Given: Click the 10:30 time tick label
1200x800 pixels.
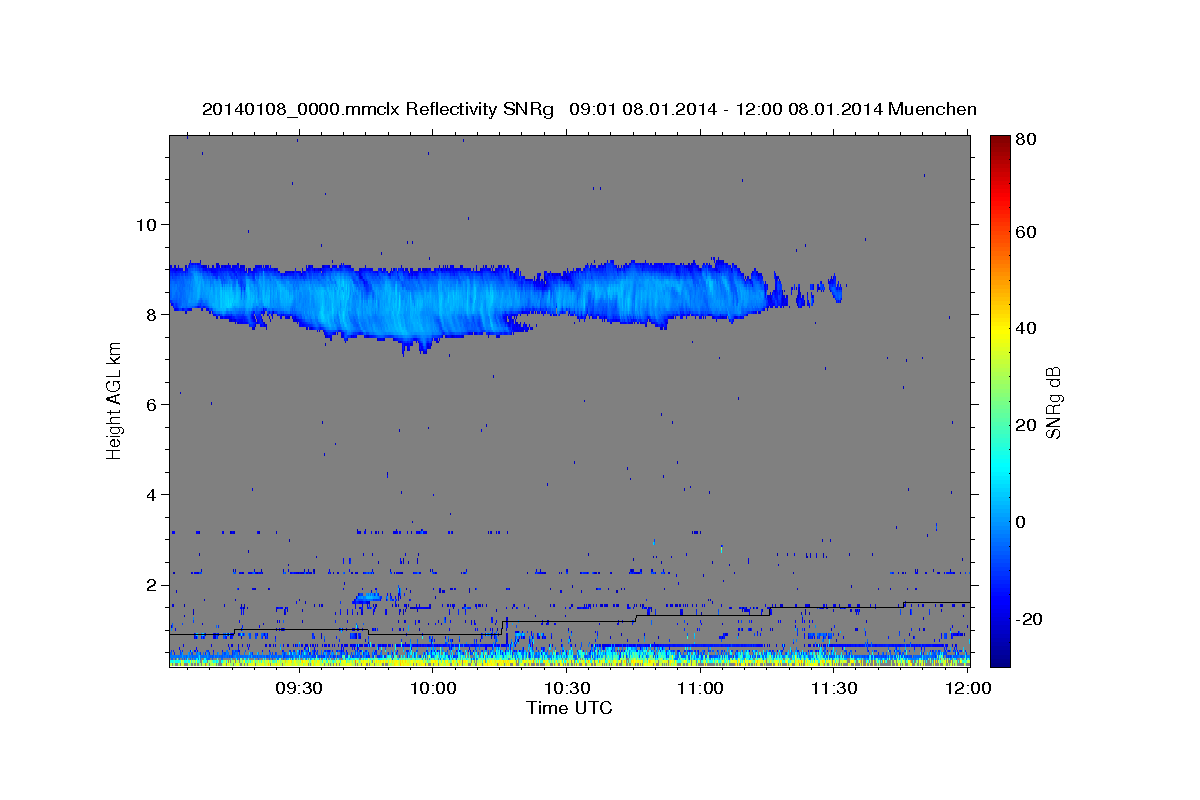Looking at the screenshot, I should point(567,689).
